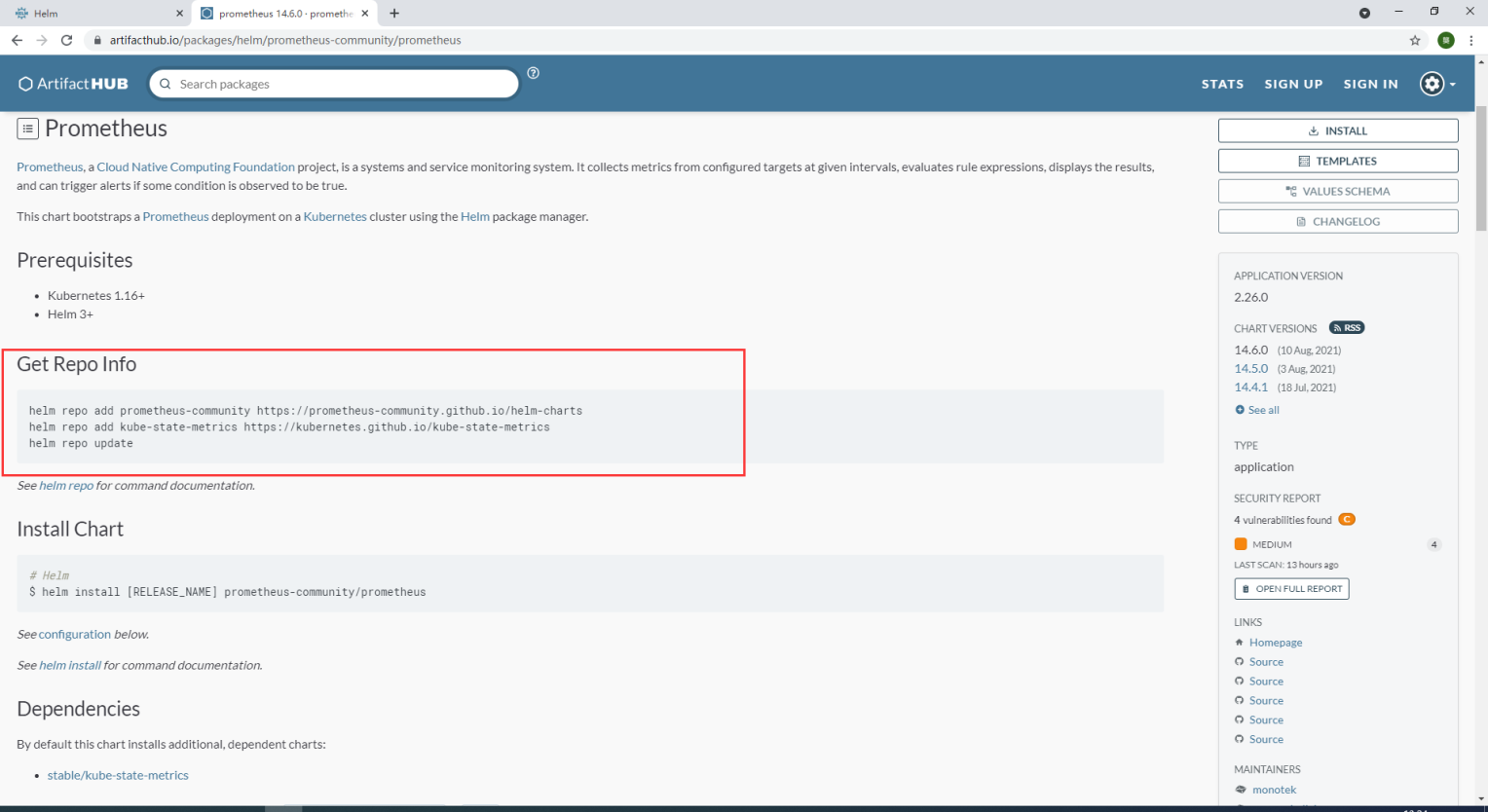This screenshot has height=812, width=1488.
Task: Click the VALUES SCHEMA button
Action: [x=1338, y=191]
